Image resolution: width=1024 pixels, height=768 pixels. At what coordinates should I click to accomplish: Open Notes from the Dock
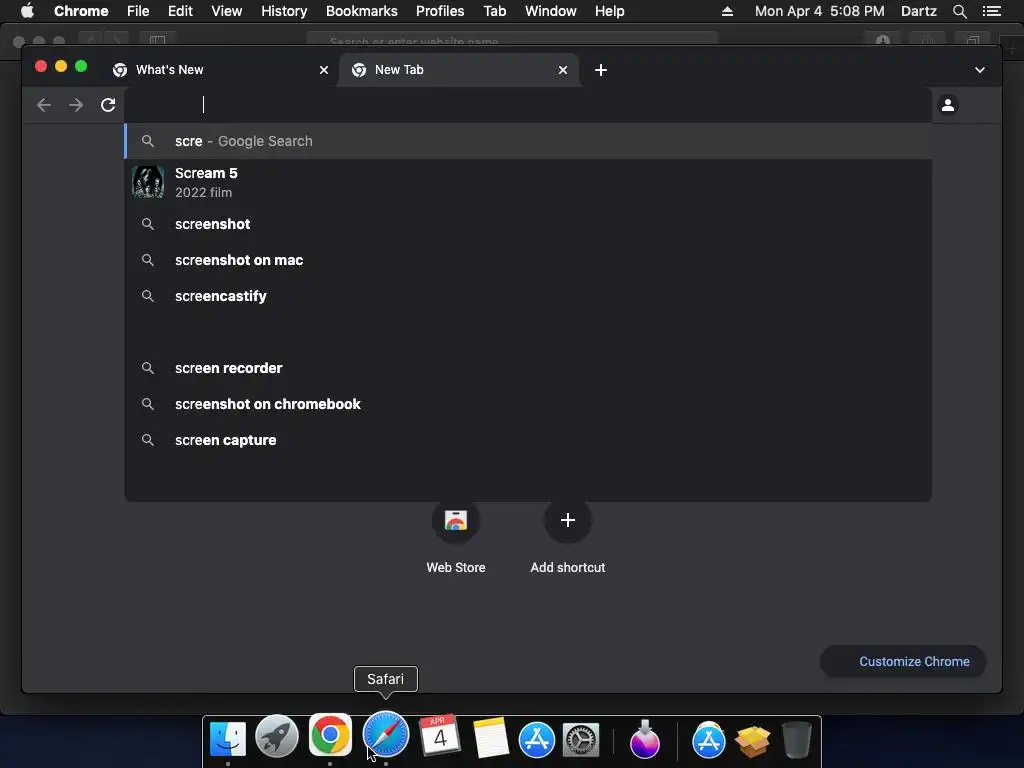point(490,737)
